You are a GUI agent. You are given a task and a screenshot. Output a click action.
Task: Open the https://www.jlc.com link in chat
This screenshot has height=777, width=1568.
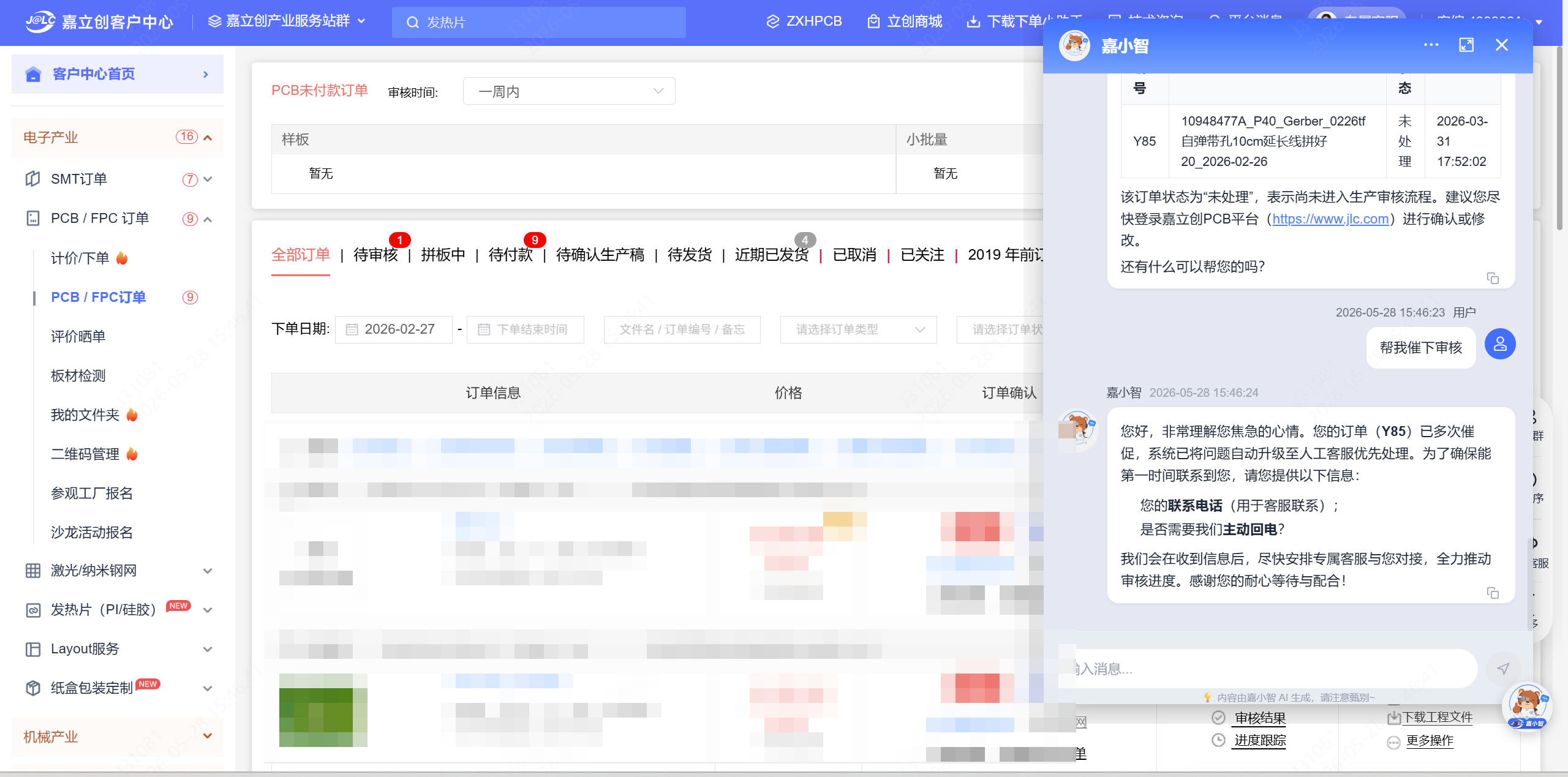pyautogui.click(x=1330, y=219)
